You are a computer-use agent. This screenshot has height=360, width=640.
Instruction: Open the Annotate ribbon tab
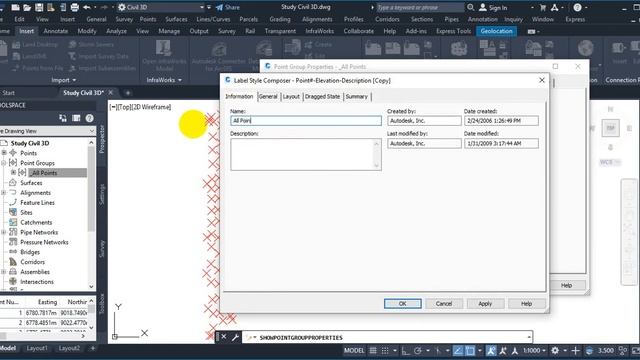pos(56,31)
